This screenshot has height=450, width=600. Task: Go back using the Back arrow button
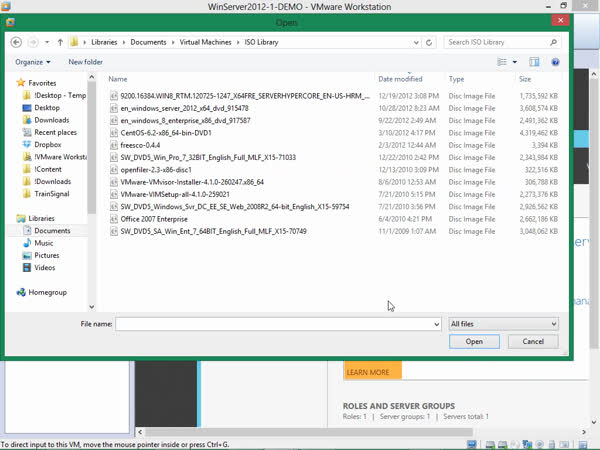coord(16,42)
